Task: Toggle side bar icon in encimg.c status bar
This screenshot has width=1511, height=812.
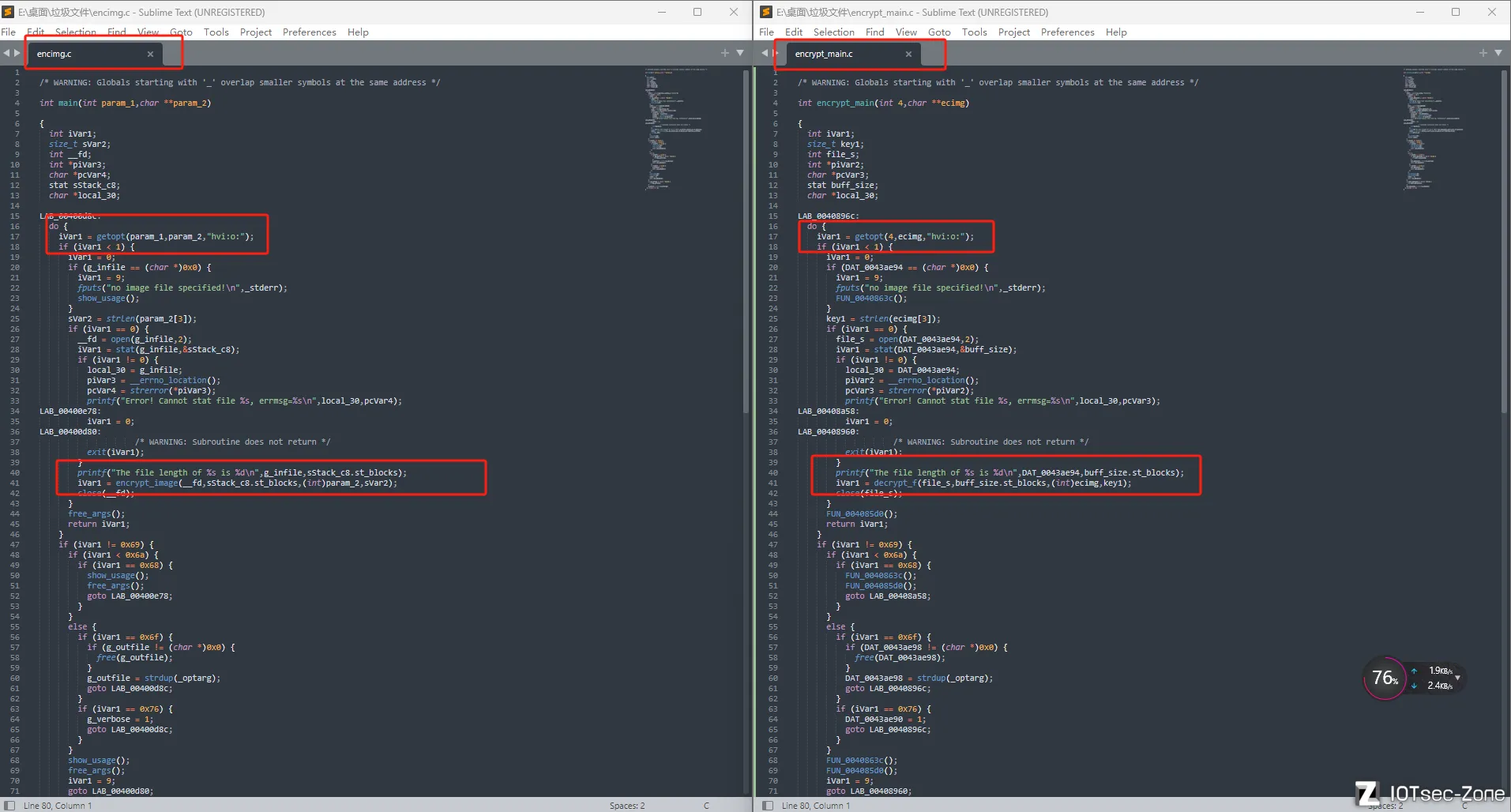Action: point(9,806)
